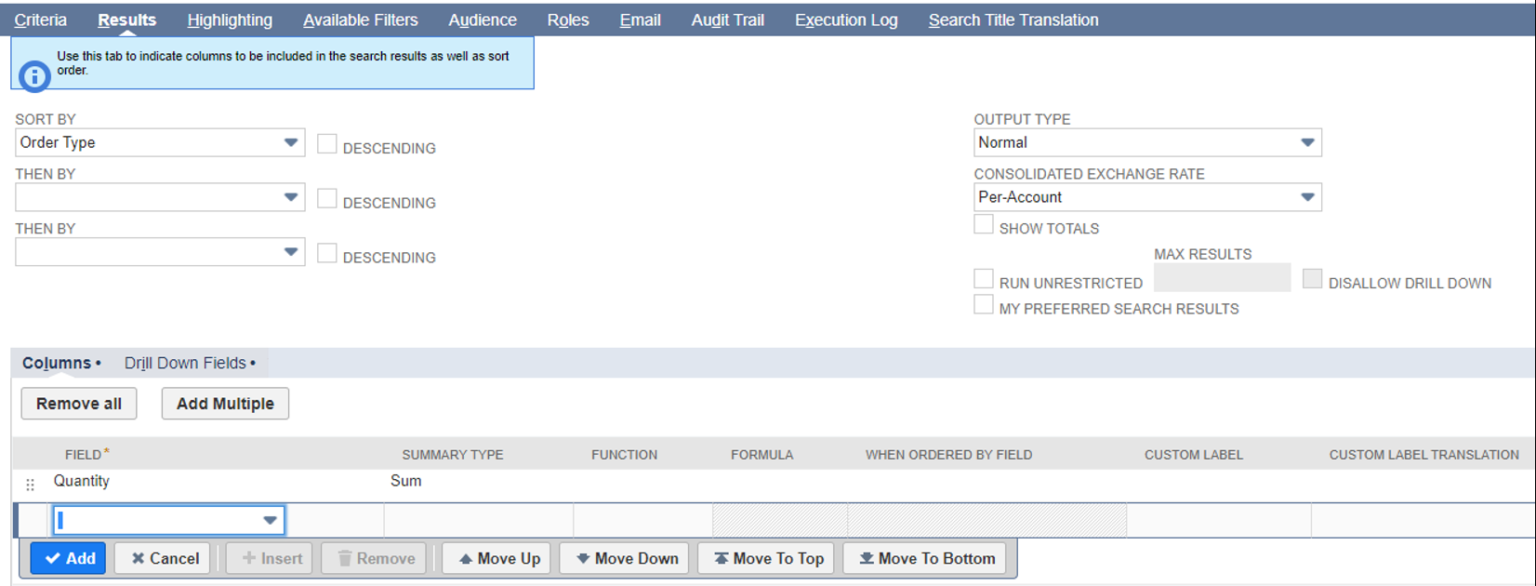Enable the Run Unrestricted checkbox
The image size is (1536, 586).
point(984,279)
